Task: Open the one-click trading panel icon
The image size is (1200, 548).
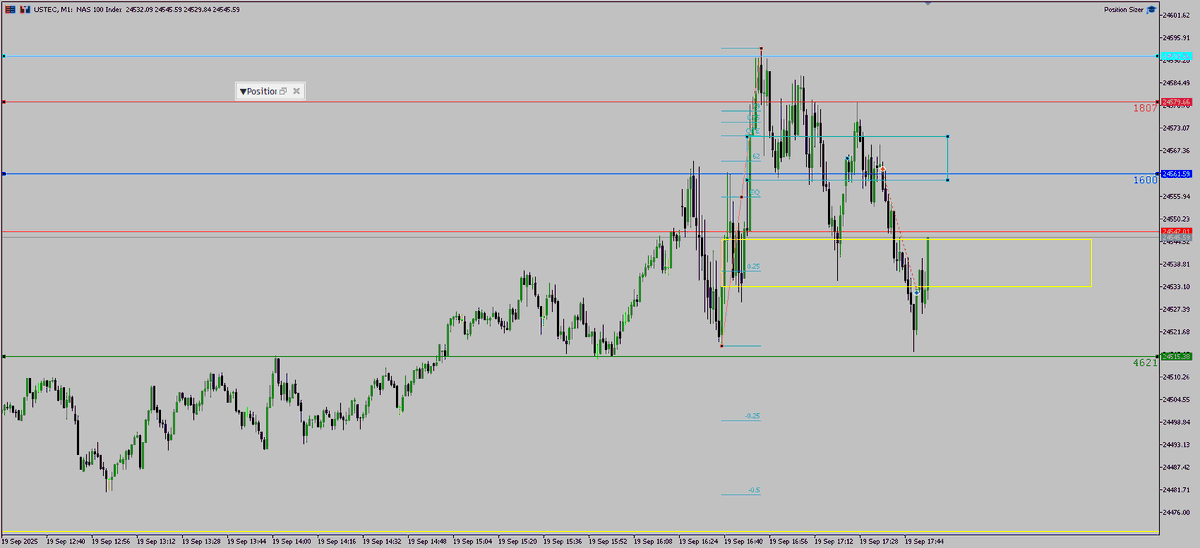Action: coord(24,9)
